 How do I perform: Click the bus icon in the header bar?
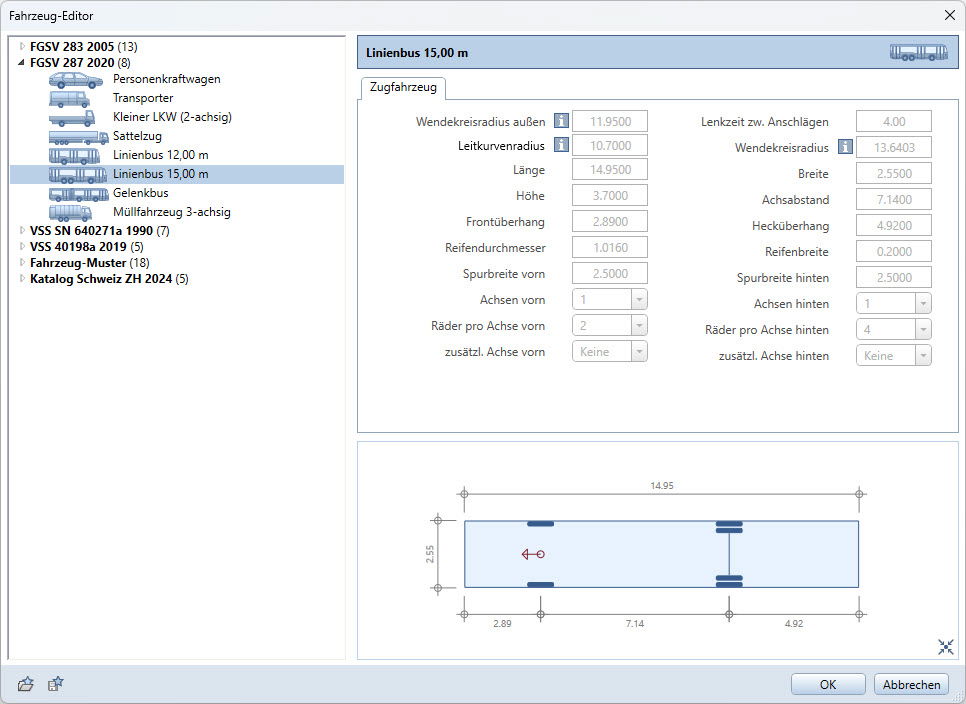(x=919, y=53)
